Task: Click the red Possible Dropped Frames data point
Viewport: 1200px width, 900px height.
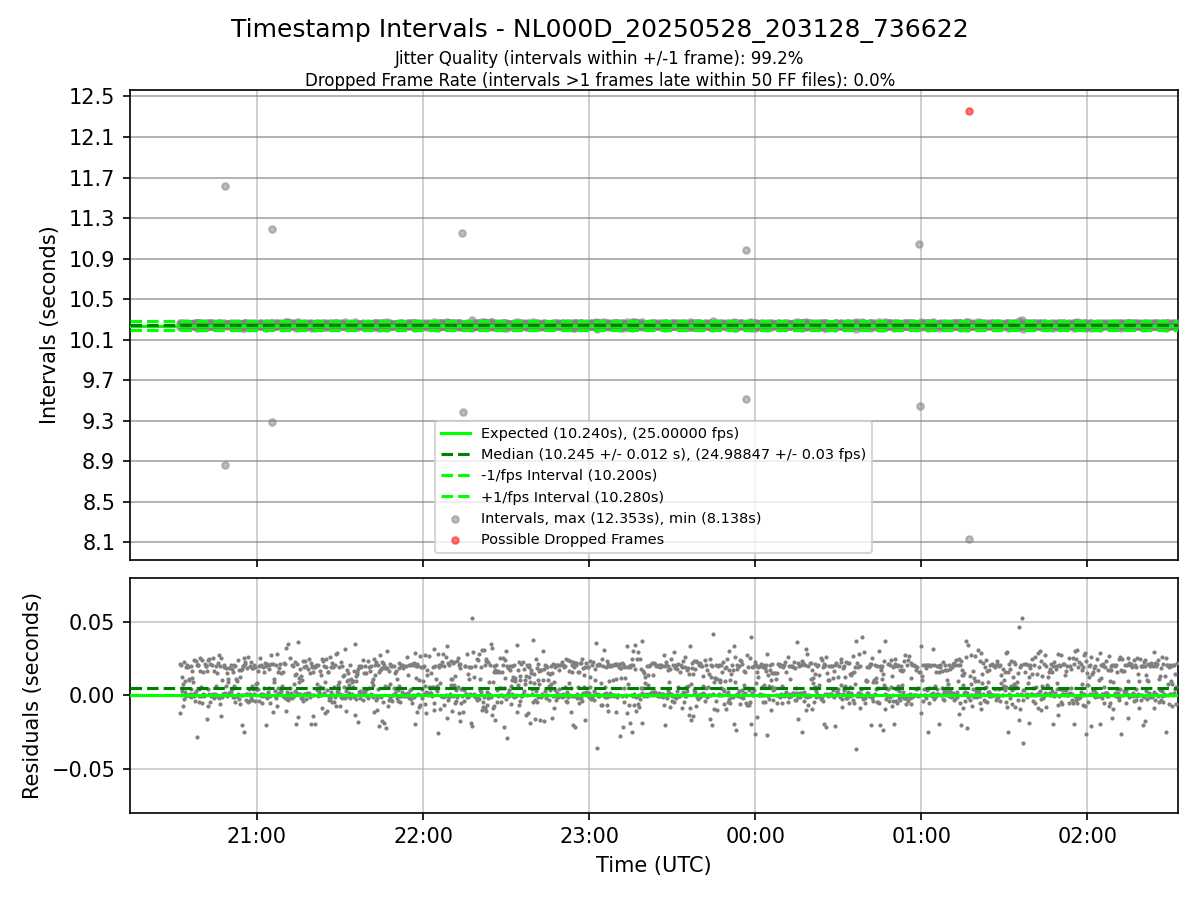Action: 969,111
